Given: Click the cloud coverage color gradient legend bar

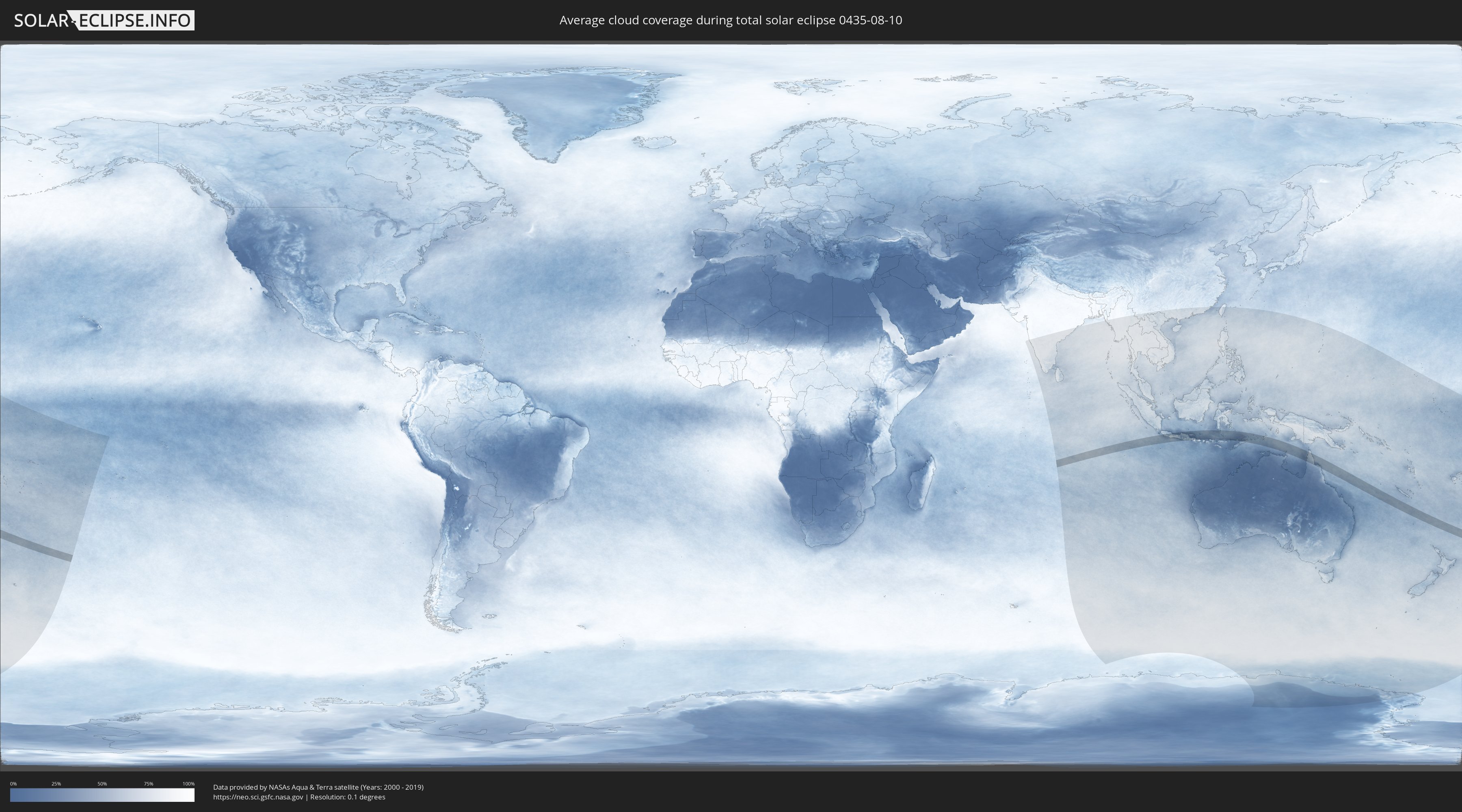Looking at the screenshot, I should [102, 795].
